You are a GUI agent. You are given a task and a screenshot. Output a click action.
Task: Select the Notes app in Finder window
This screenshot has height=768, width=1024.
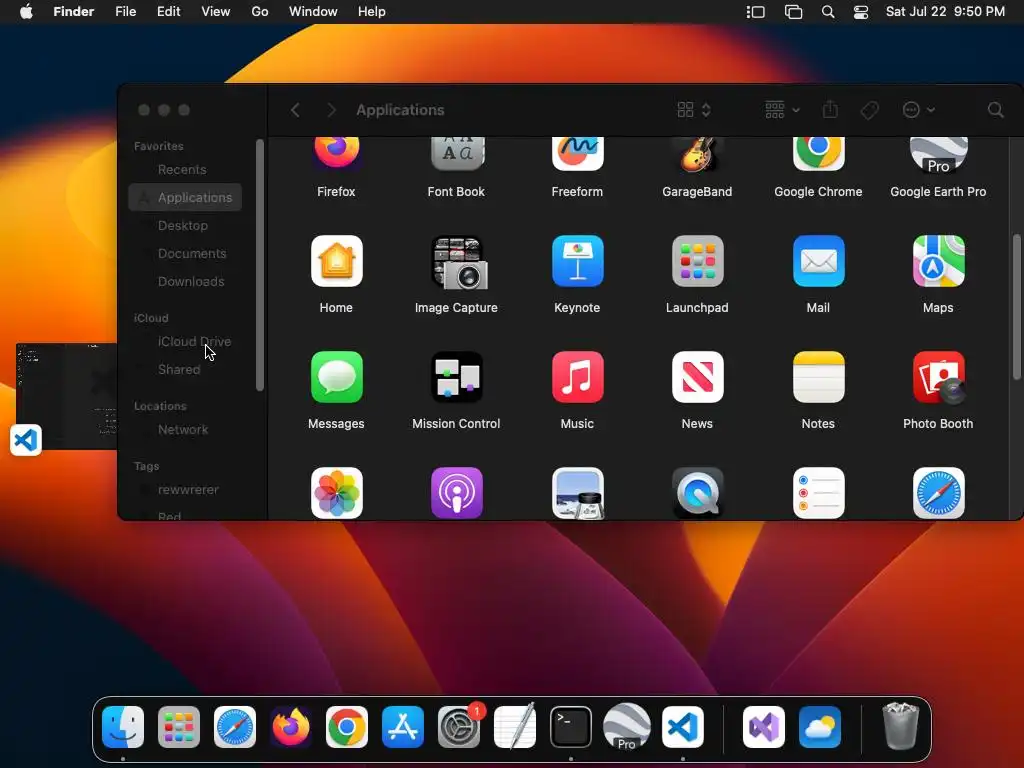tap(818, 377)
